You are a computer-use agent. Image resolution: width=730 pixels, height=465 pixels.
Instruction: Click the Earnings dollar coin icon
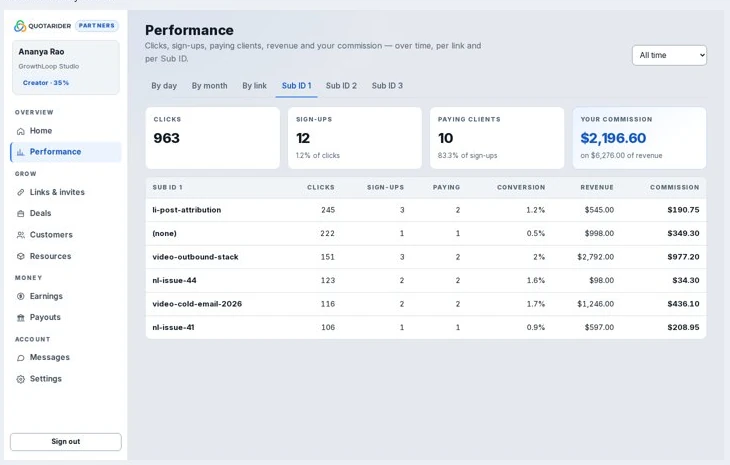pyautogui.click(x=20, y=297)
